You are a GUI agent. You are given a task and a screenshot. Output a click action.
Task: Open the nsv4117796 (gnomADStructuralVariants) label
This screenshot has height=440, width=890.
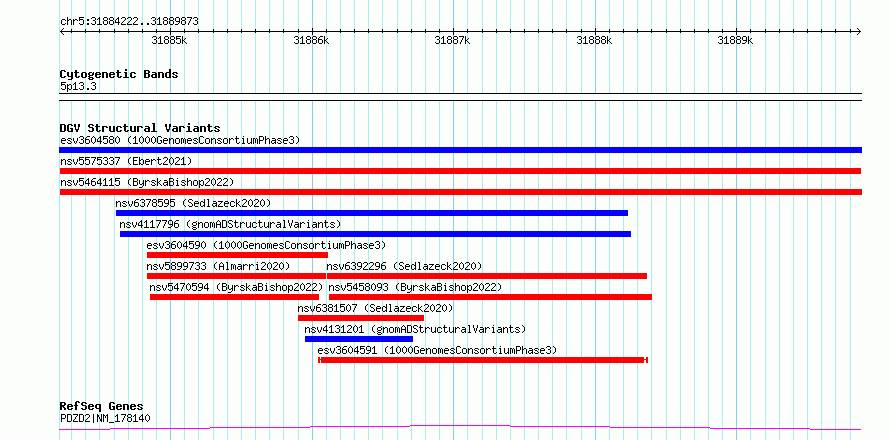coord(230,224)
